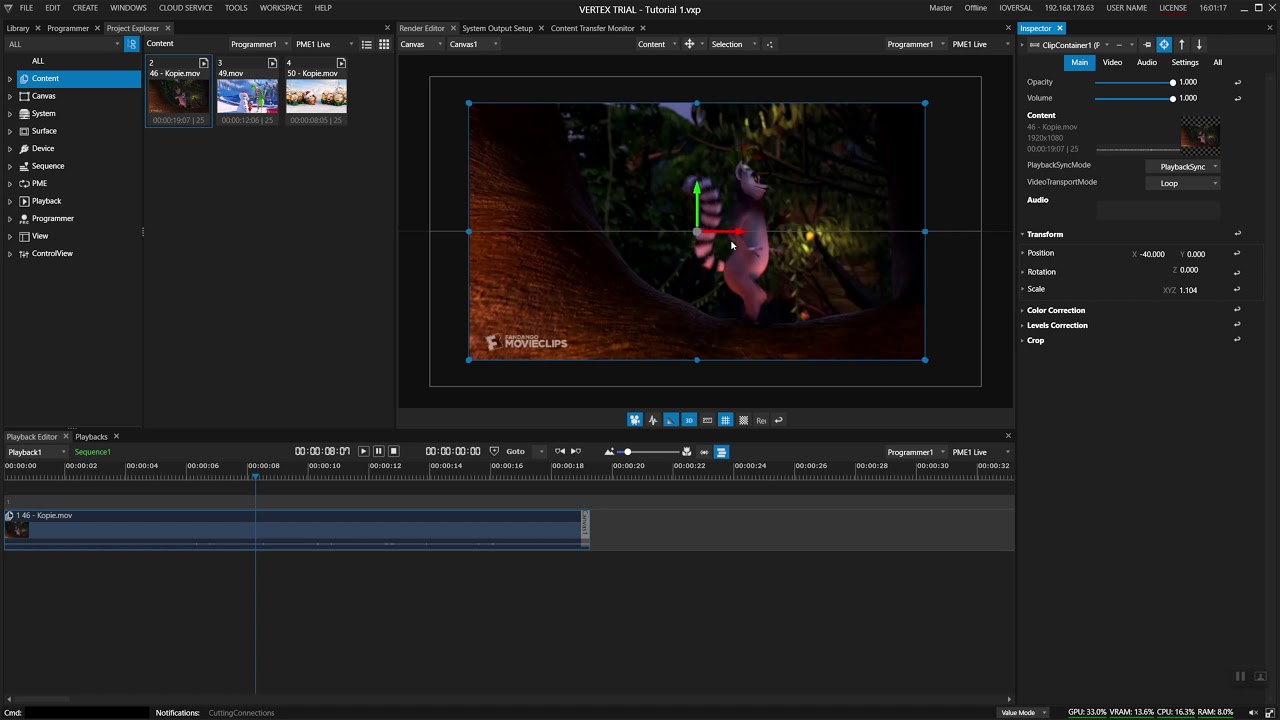Open the Goto dropdown arrow
The image size is (1280, 720).
pos(542,452)
